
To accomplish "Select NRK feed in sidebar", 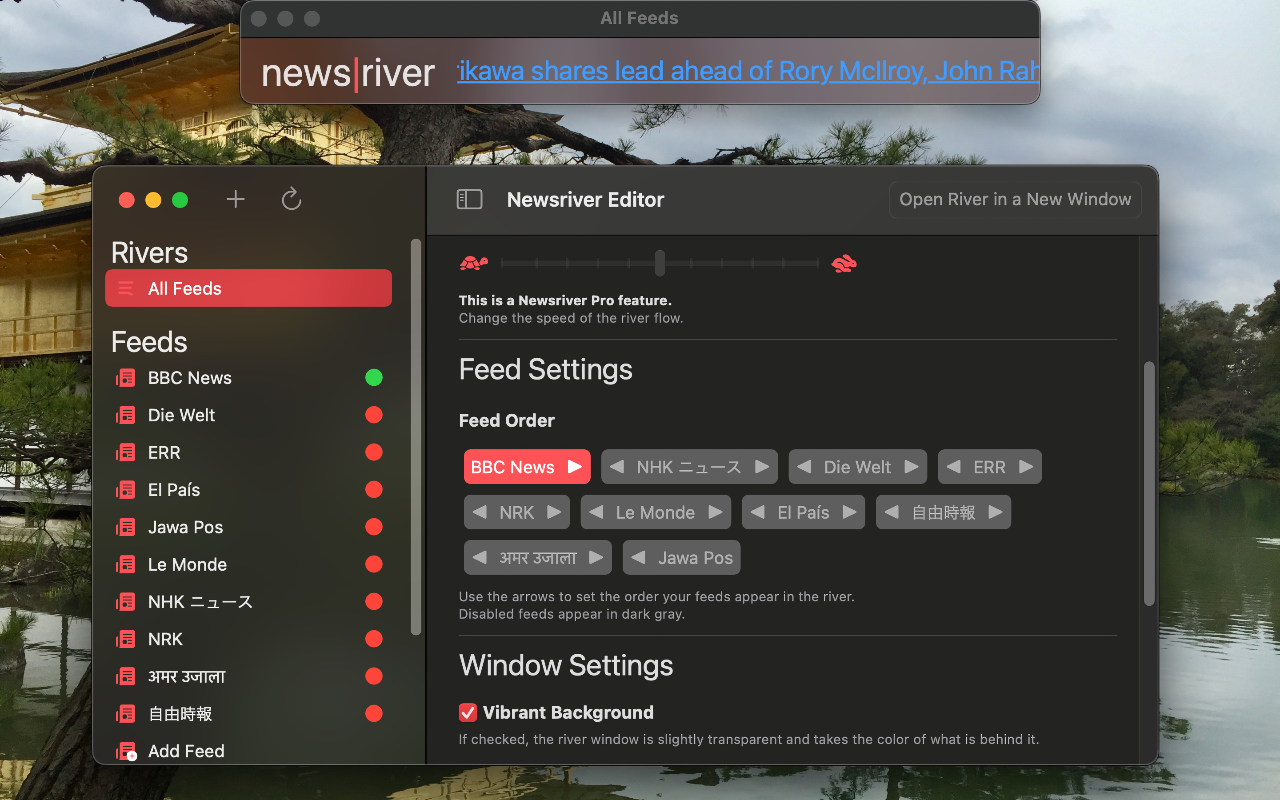I will click(x=248, y=639).
